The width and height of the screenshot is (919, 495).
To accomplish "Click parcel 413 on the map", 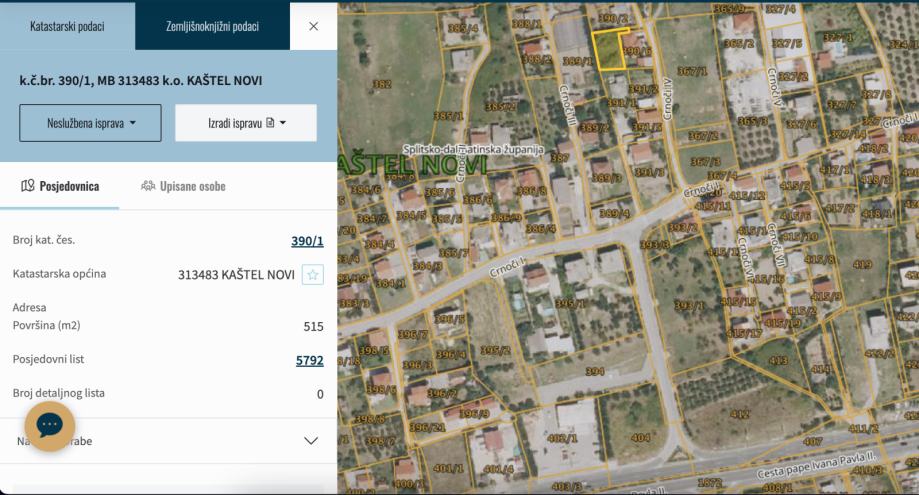I will point(778,360).
